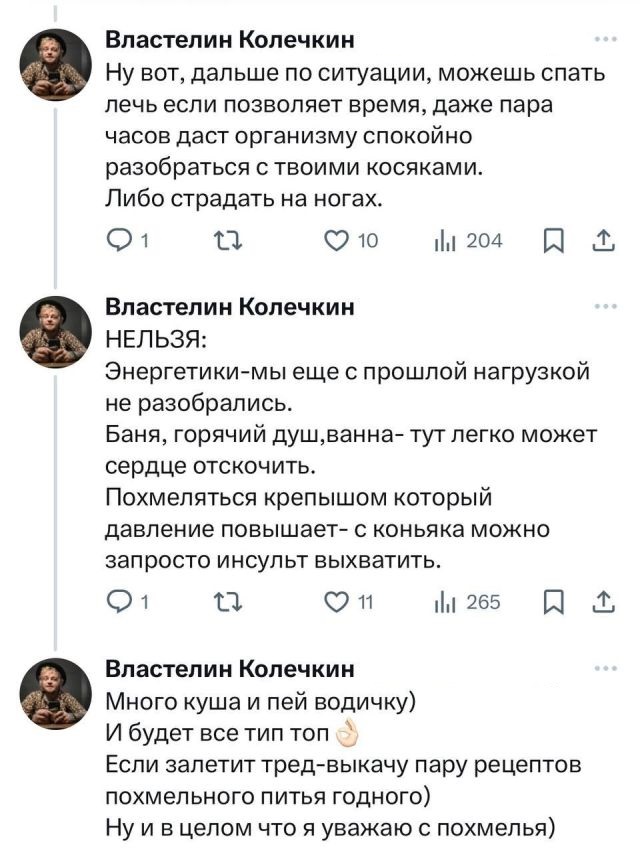Reply to the first tweet about sleeping
This screenshot has width=640, height=853.
tap(119, 241)
